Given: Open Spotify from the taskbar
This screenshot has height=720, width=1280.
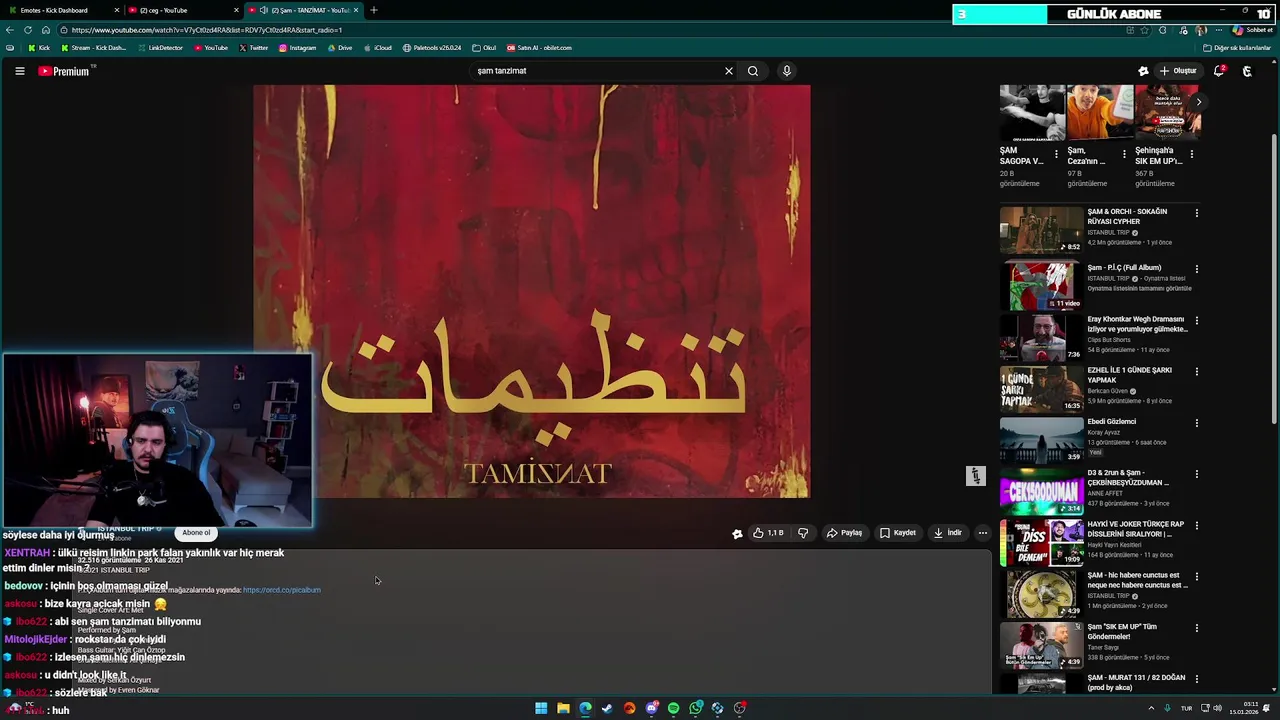Looking at the screenshot, I should (673, 708).
